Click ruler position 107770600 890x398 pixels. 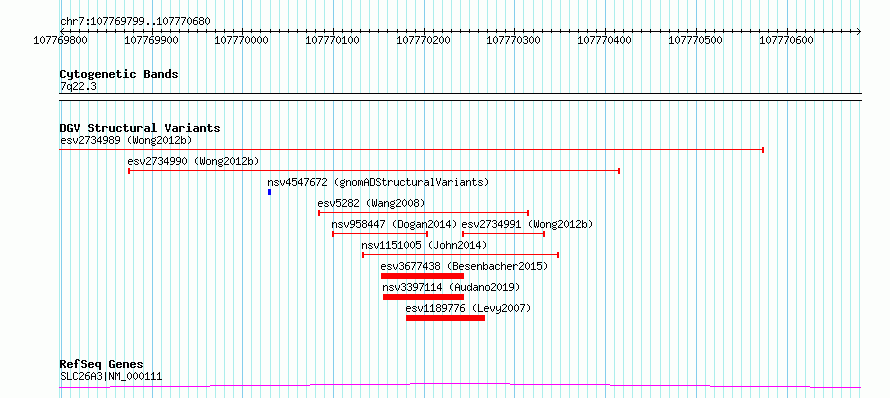click(x=787, y=40)
